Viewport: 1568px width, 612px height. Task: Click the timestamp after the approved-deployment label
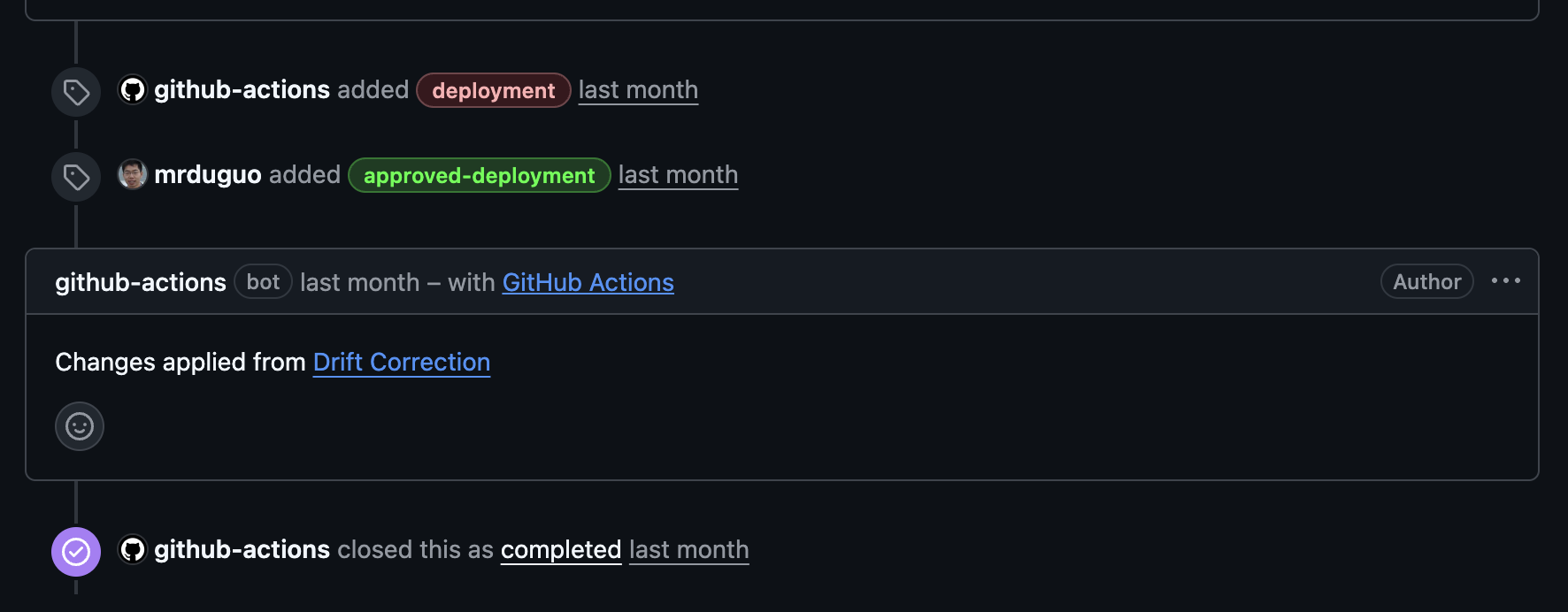[678, 175]
